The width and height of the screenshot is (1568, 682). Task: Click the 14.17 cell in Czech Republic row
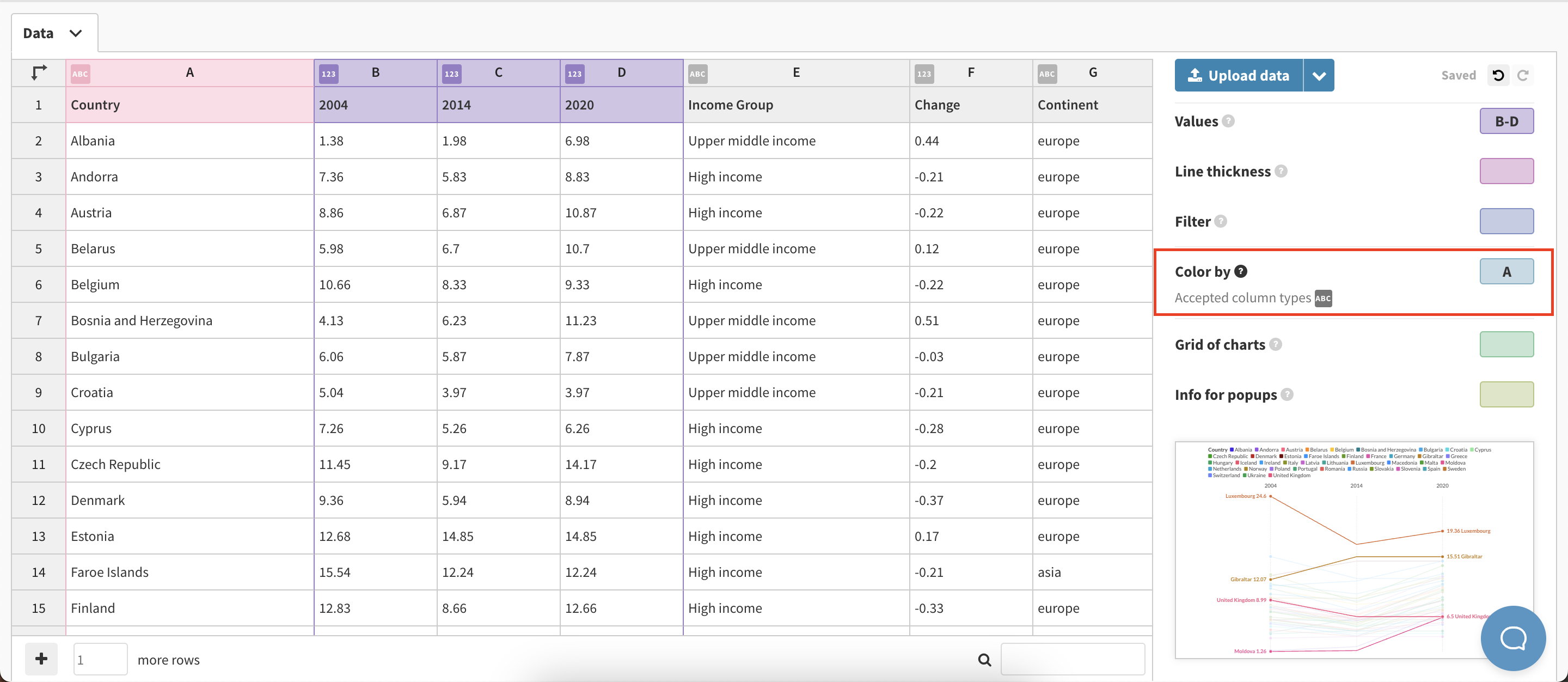pos(621,464)
